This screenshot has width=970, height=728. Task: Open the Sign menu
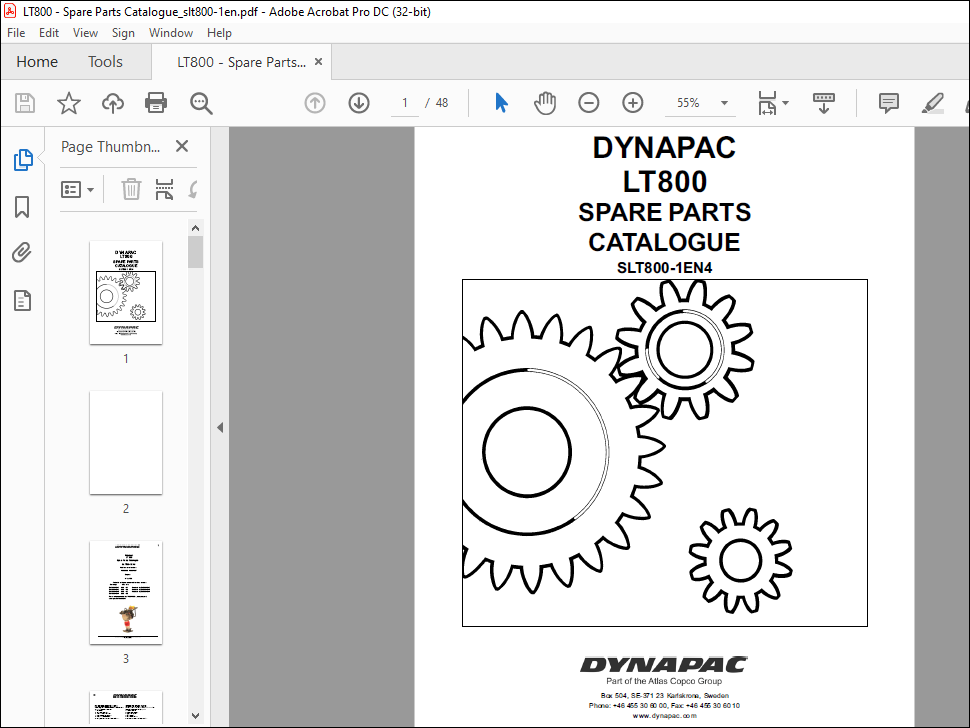click(x=123, y=33)
